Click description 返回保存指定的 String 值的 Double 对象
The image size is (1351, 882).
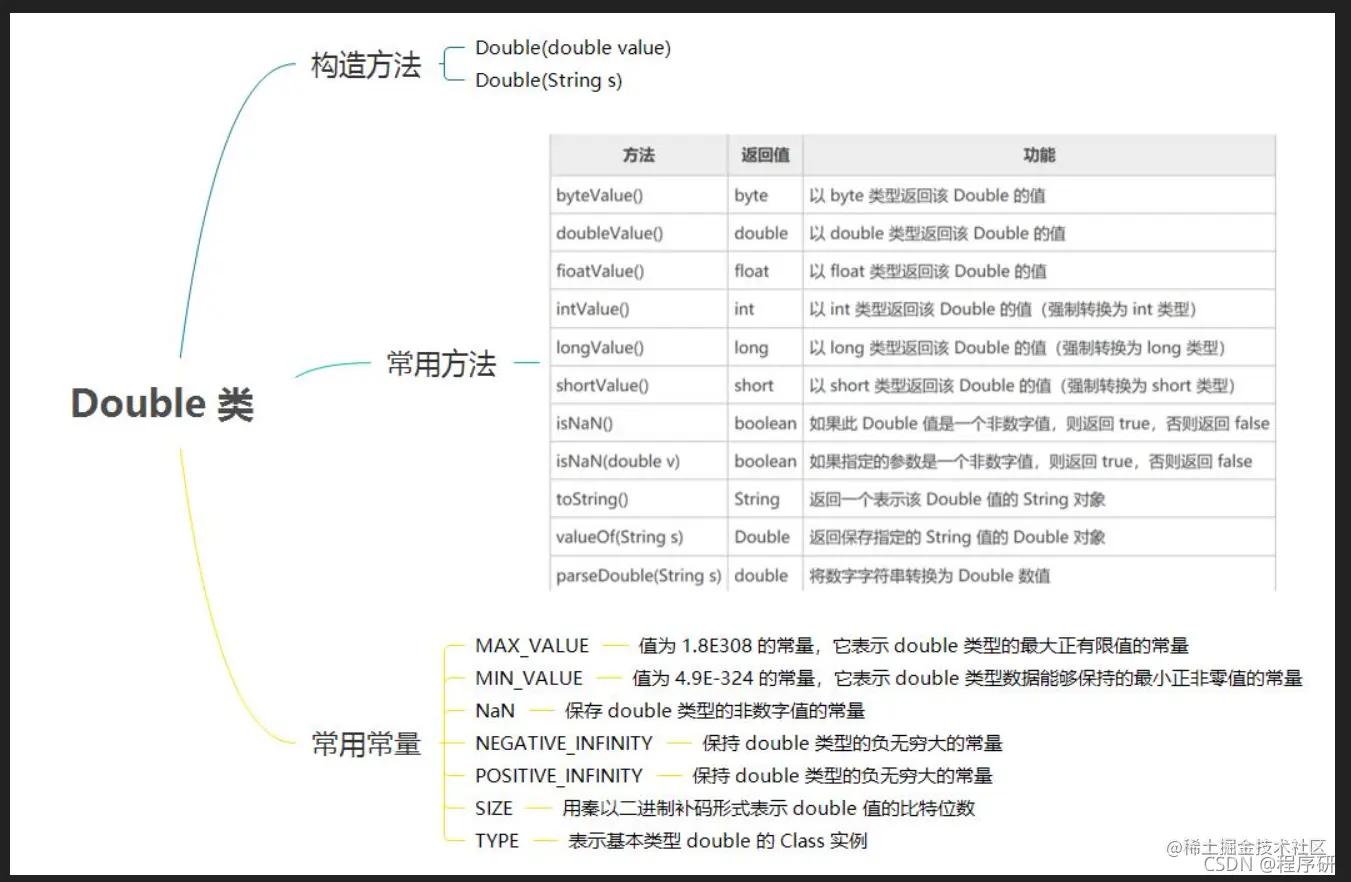pyautogui.click(x=957, y=537)
